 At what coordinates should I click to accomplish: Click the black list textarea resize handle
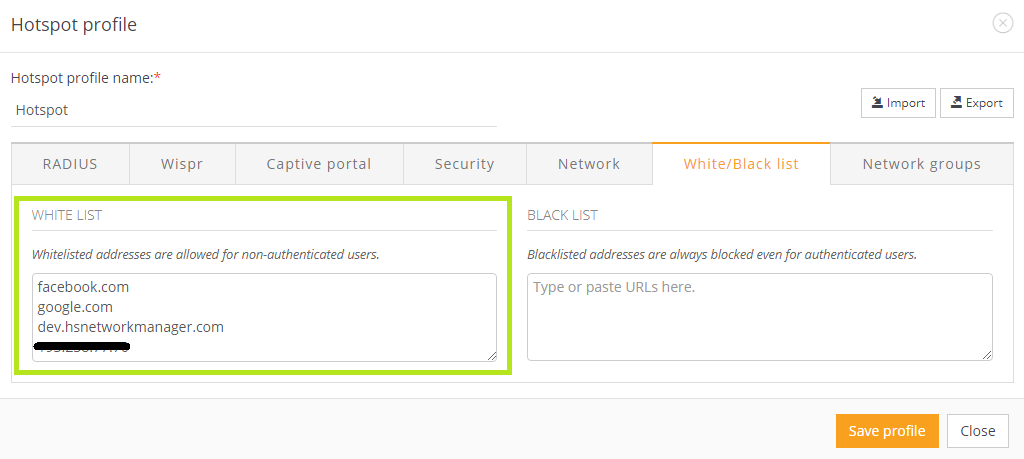click(x=988, y=355)
